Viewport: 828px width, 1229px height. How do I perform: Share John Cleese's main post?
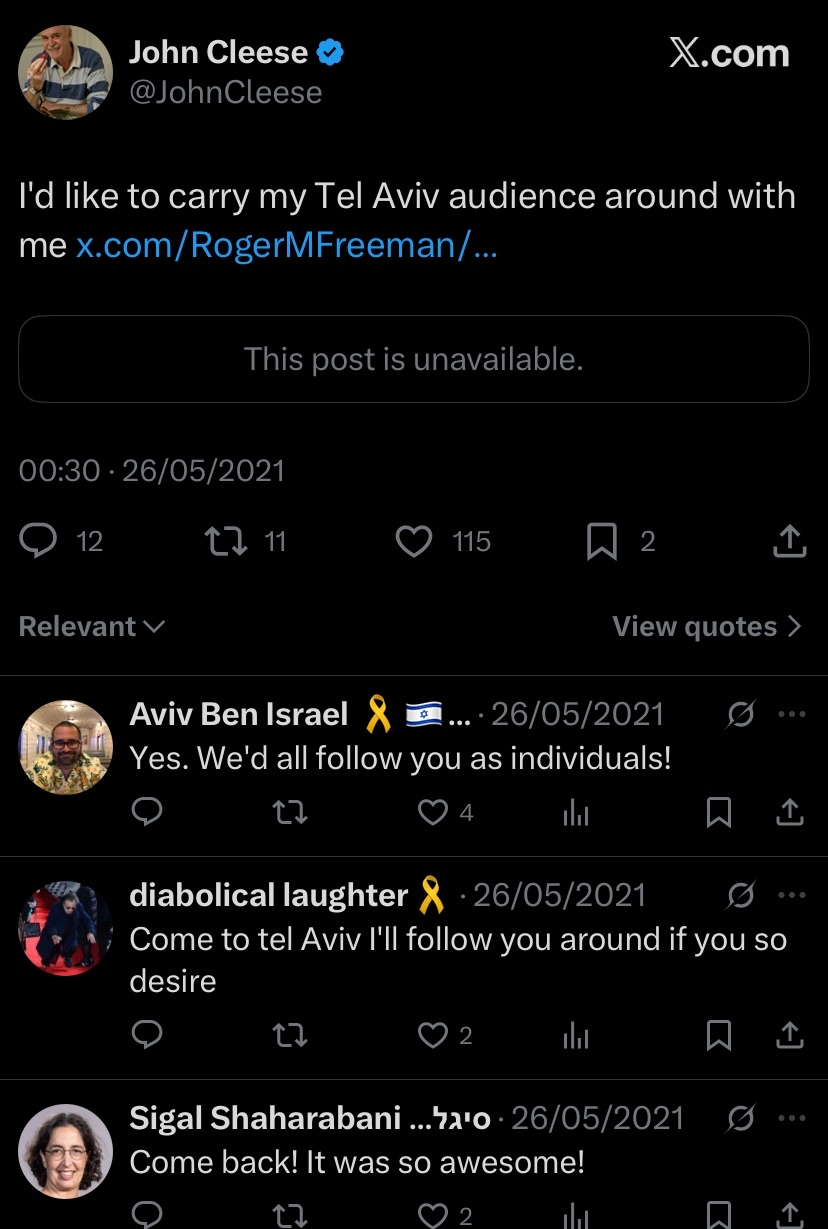(x=789, y=541)
